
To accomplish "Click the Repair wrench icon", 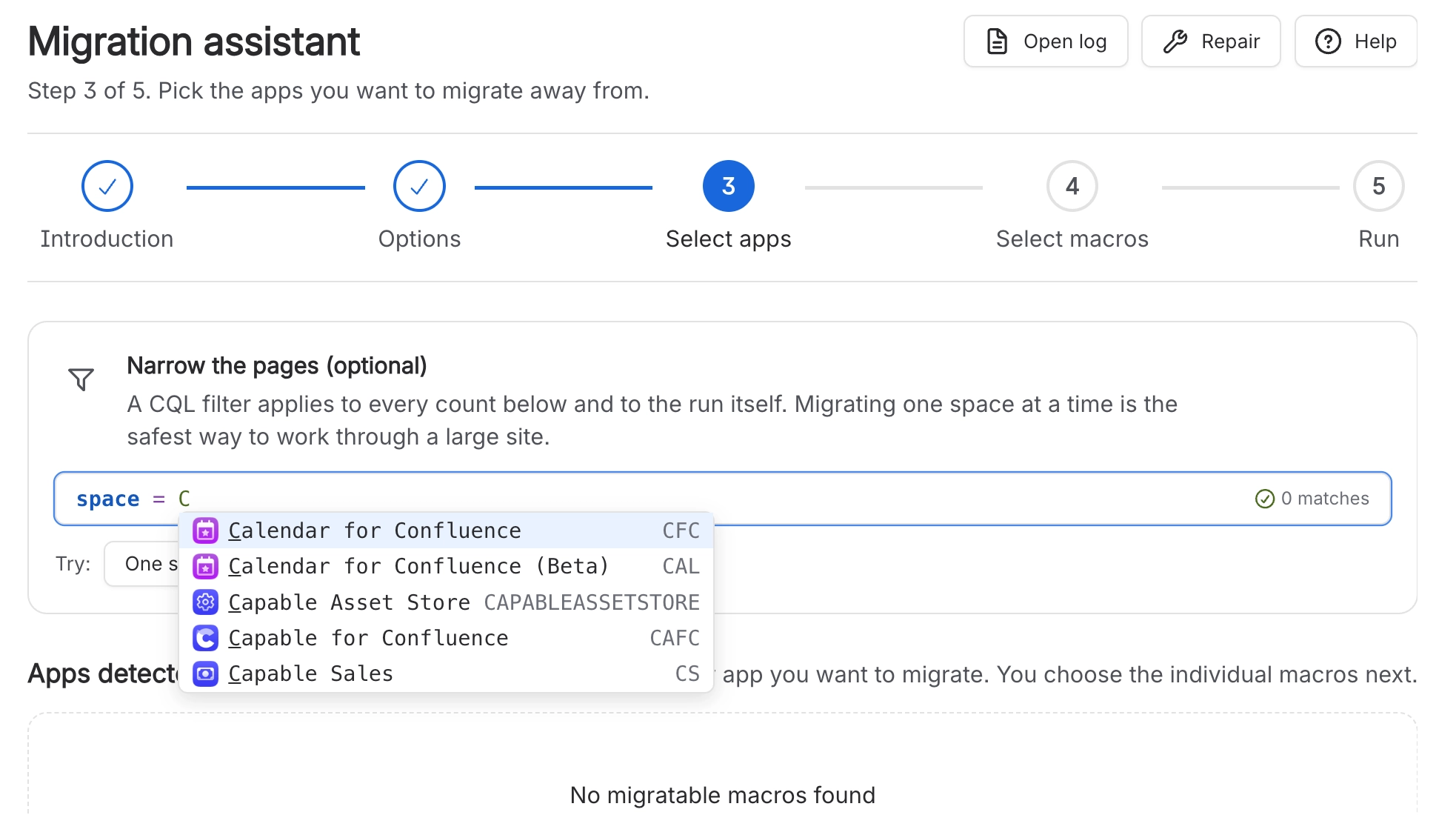I will point(1175,41).
